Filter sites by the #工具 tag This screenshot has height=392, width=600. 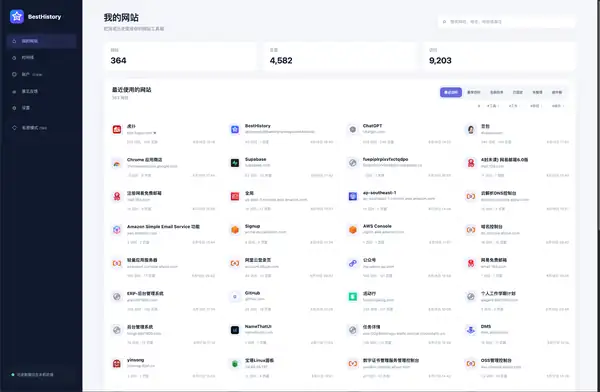point(492,106)
